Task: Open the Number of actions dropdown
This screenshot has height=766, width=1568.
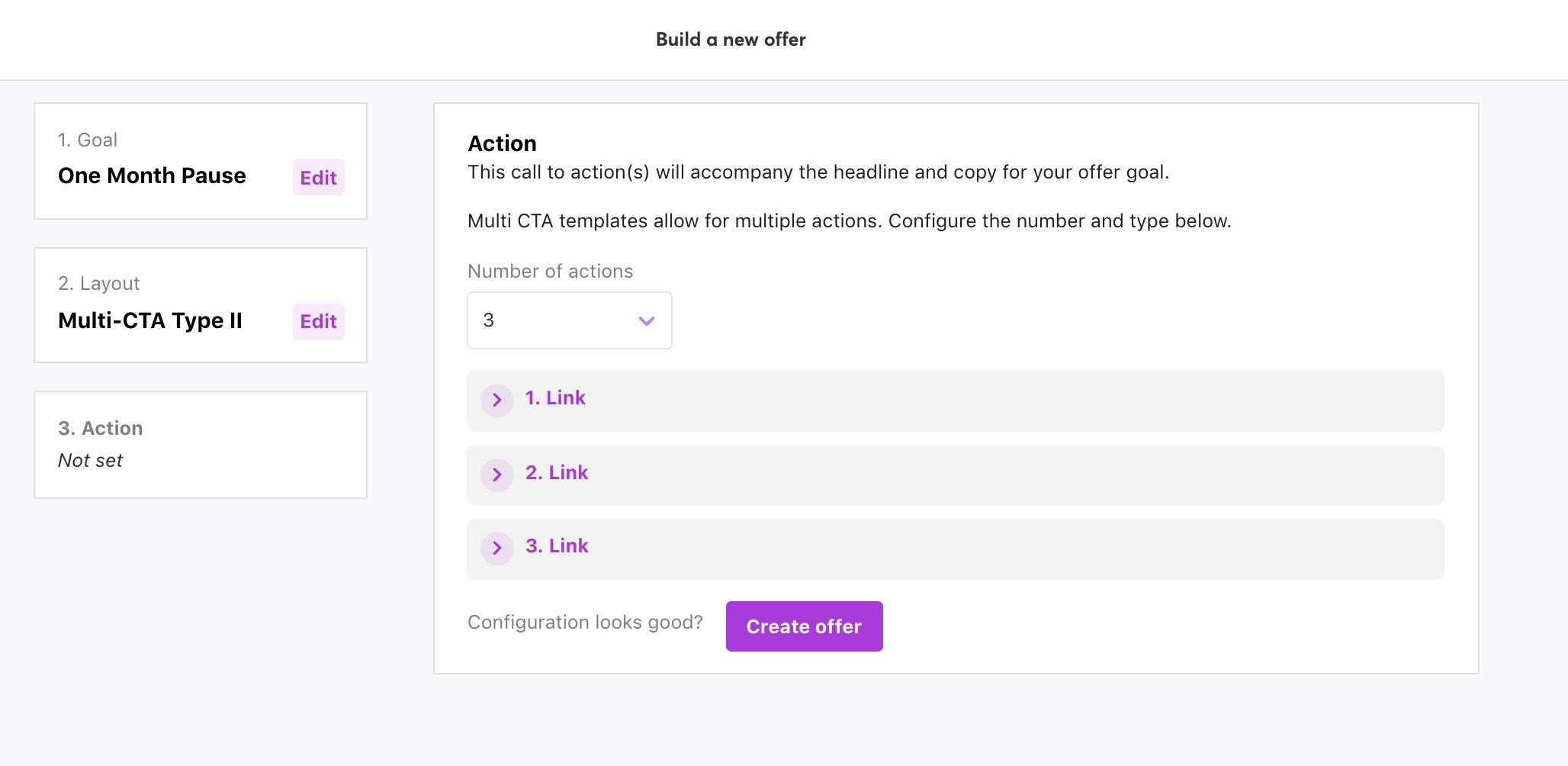Action: [x=569, y=320]
